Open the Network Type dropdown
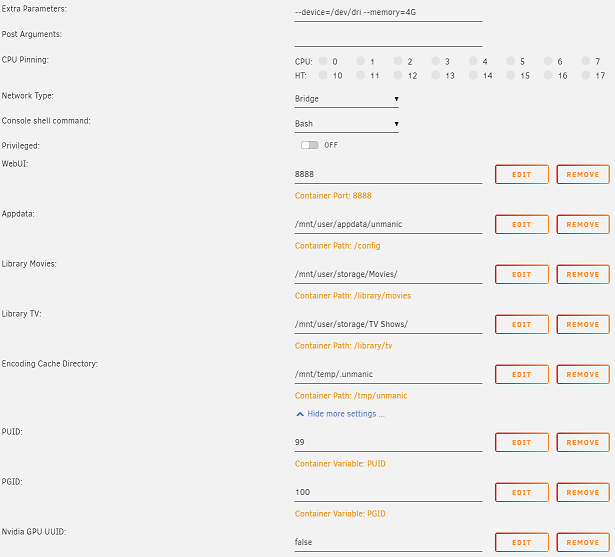 347,99
